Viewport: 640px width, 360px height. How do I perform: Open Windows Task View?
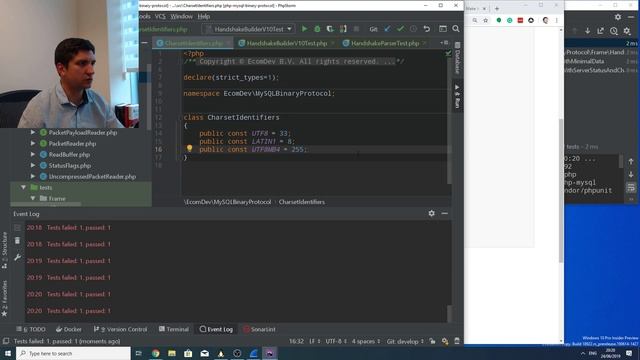[x=138, y=353]
